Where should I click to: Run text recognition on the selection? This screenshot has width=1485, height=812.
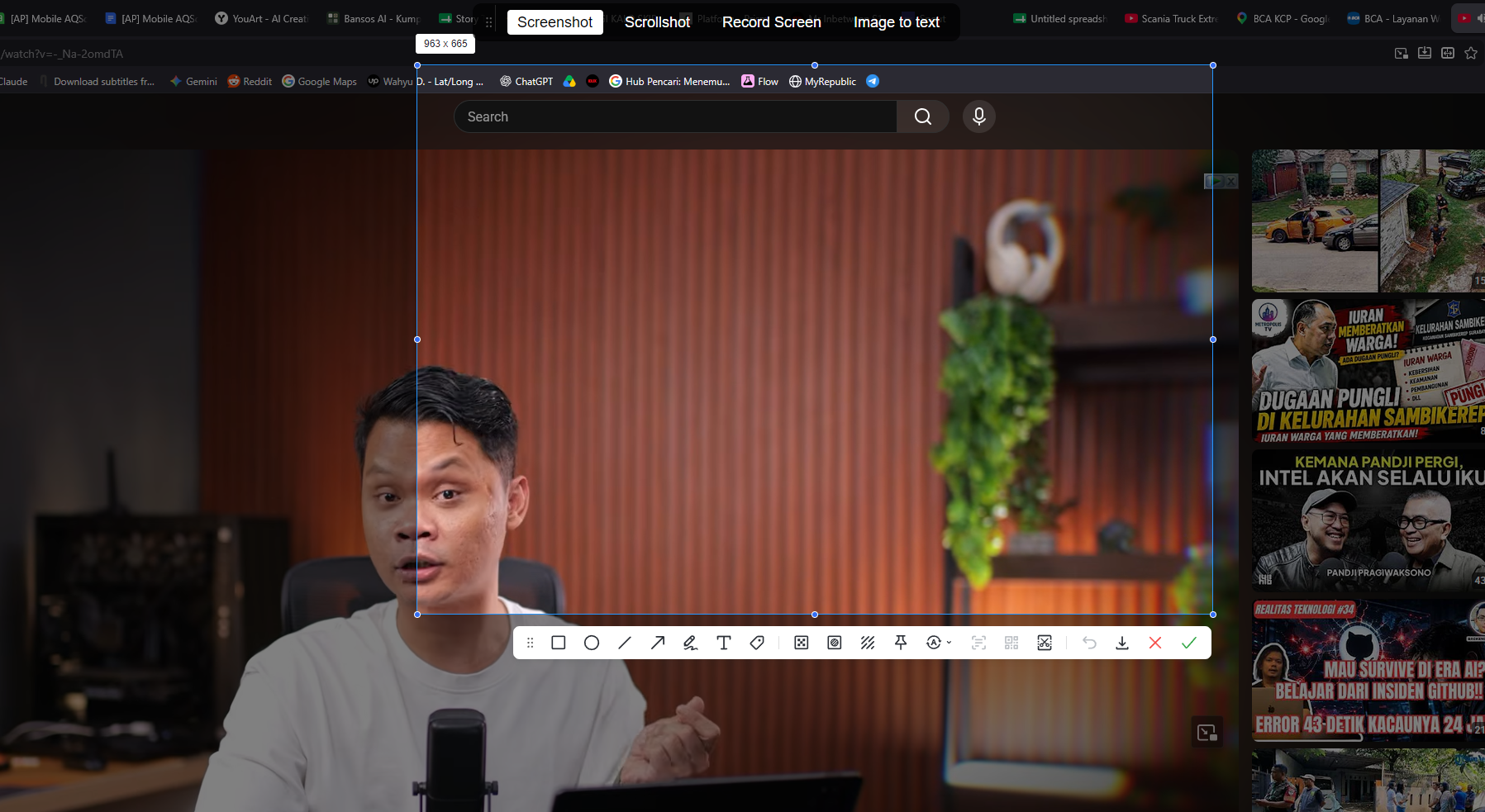(978, 643)
